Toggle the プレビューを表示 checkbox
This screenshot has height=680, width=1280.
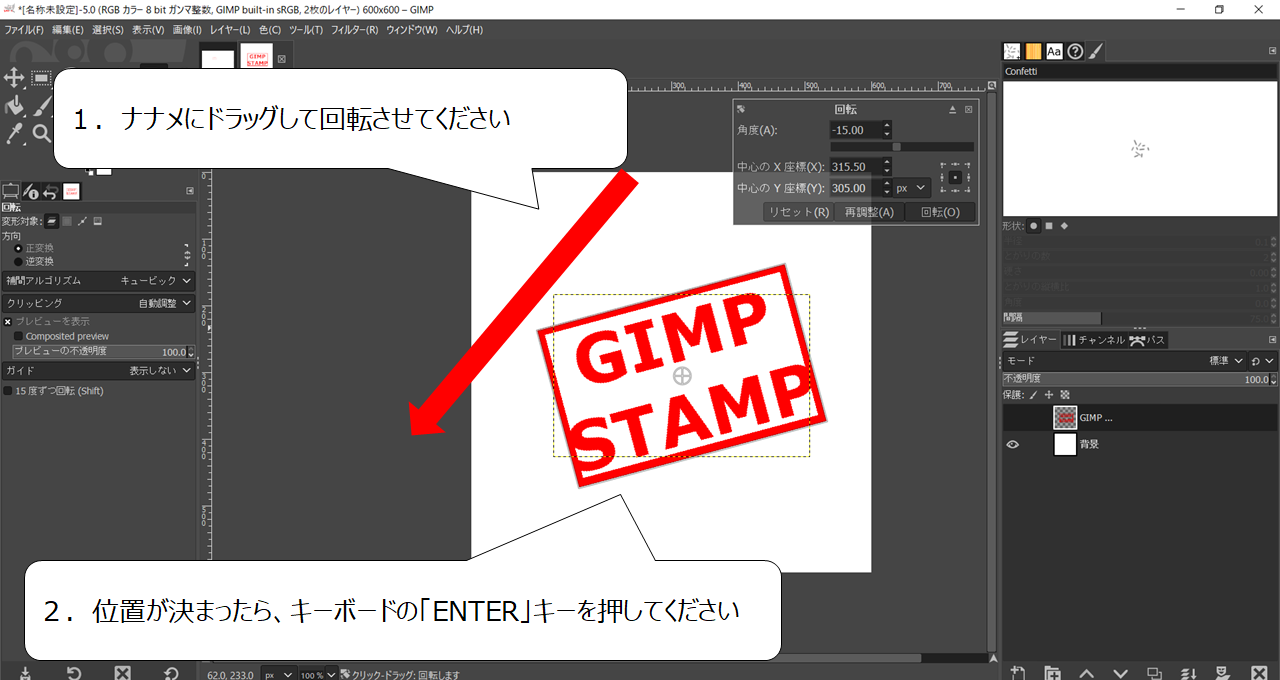tap(8, 322)
